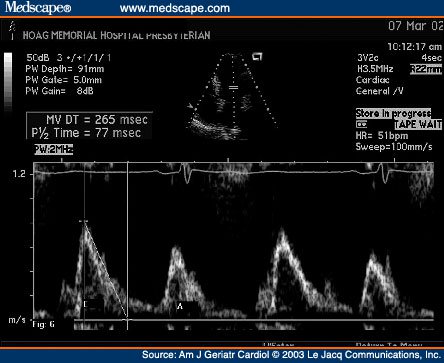Click the grayscale gain bar
This screenshot has width=444, height=363.
click(8, 82)
